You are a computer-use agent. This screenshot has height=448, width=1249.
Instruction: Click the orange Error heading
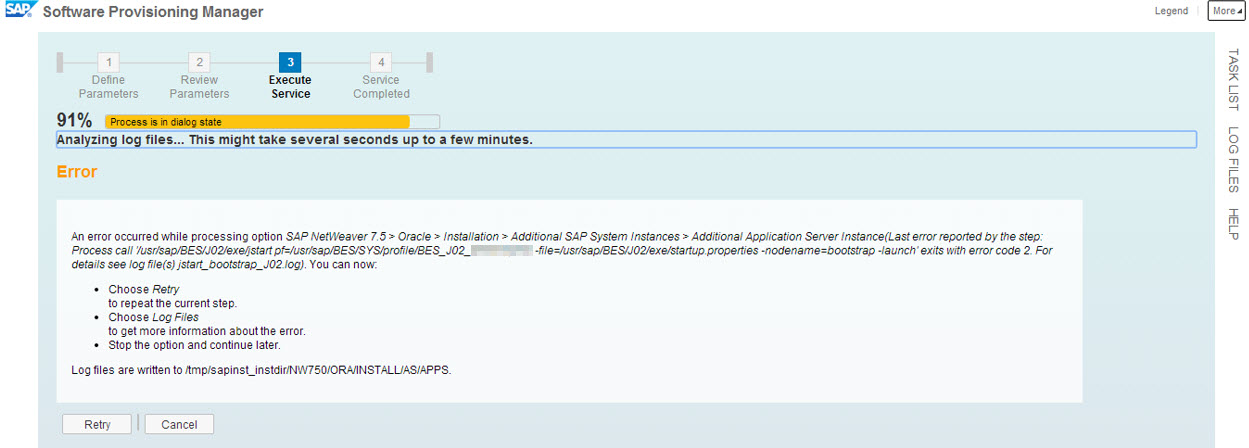pos(77,172)
